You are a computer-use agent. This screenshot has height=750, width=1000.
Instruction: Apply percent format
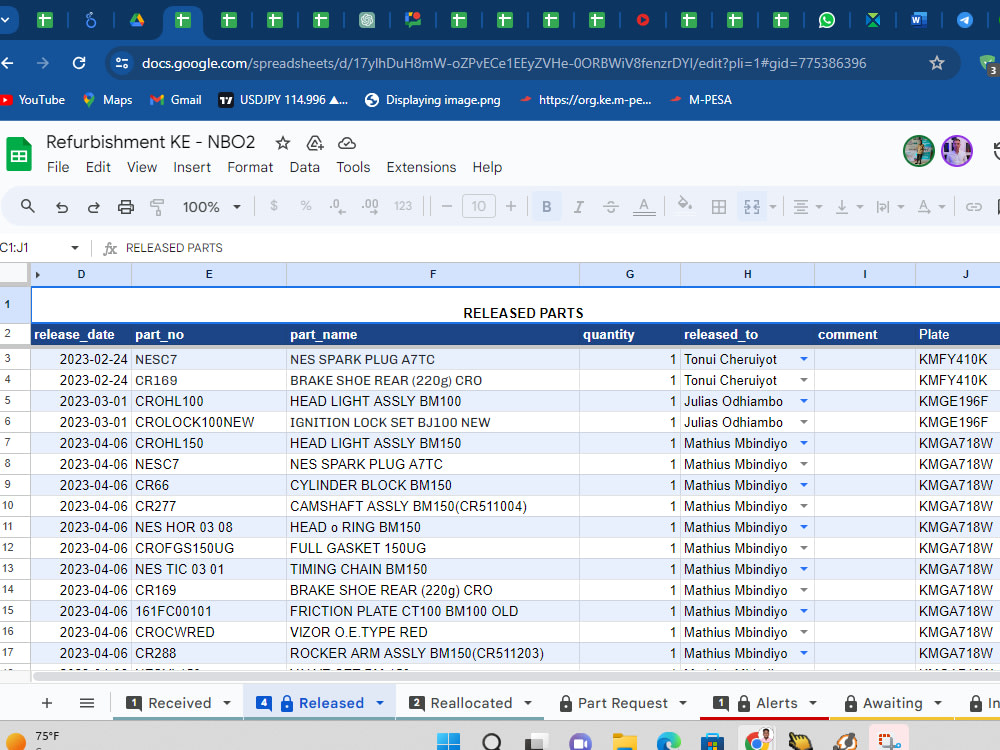[x=305, y=206]
